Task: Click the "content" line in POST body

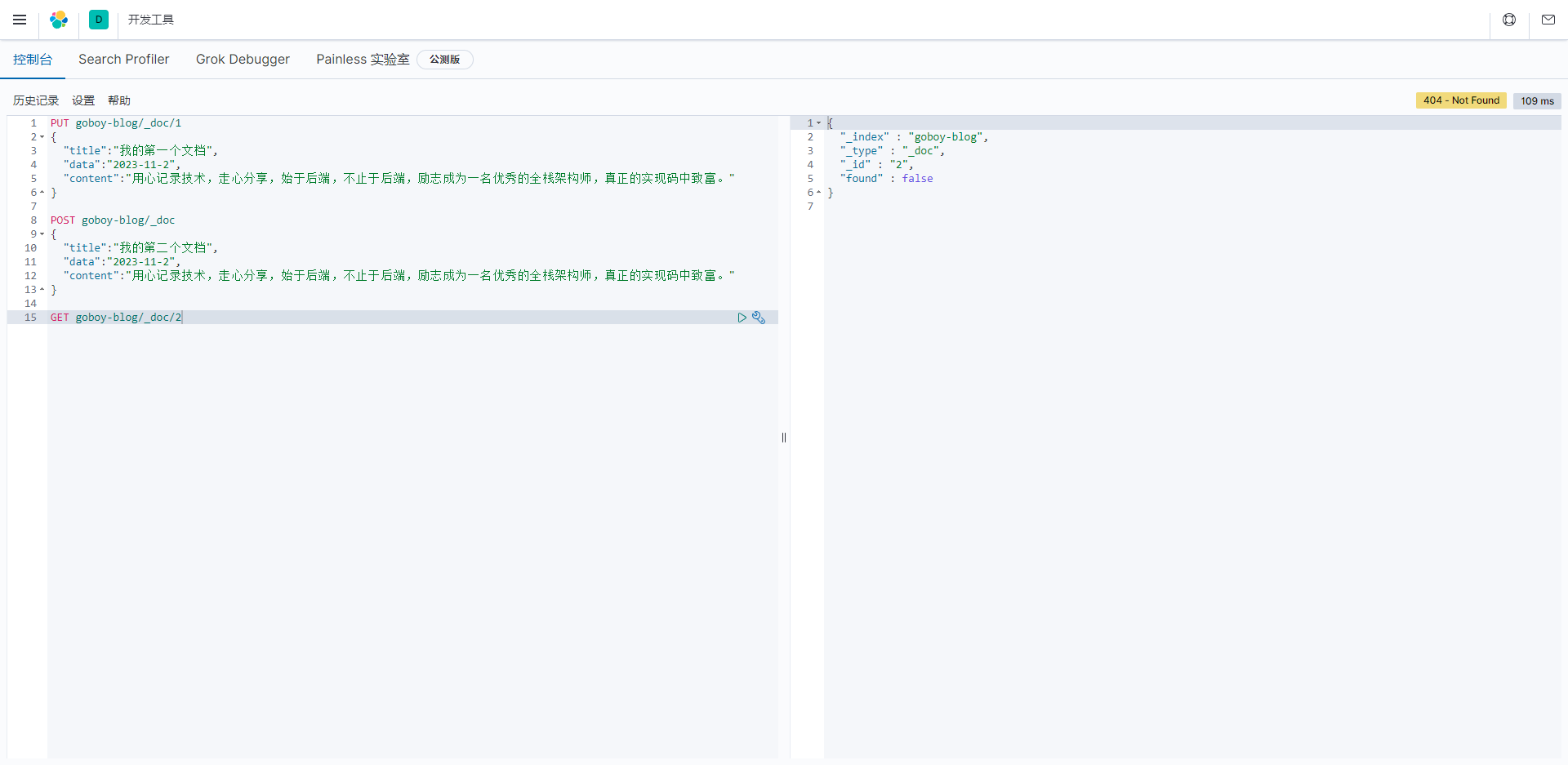Action: [399, 276]
